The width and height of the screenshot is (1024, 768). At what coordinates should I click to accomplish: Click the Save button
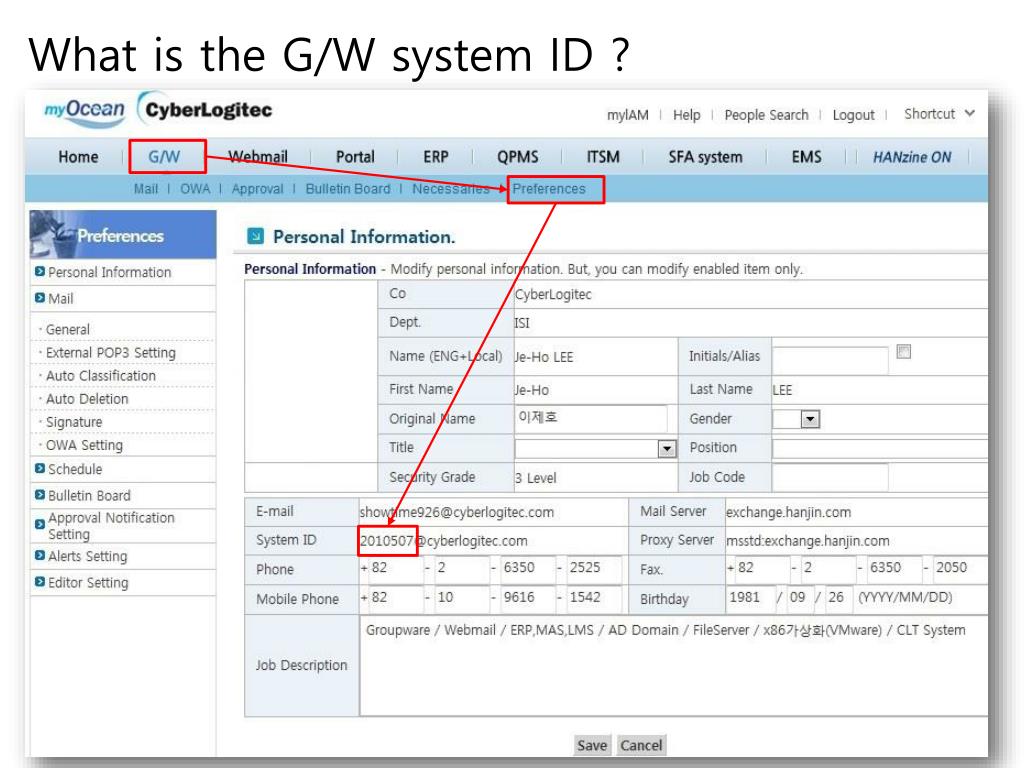point(592,745)
